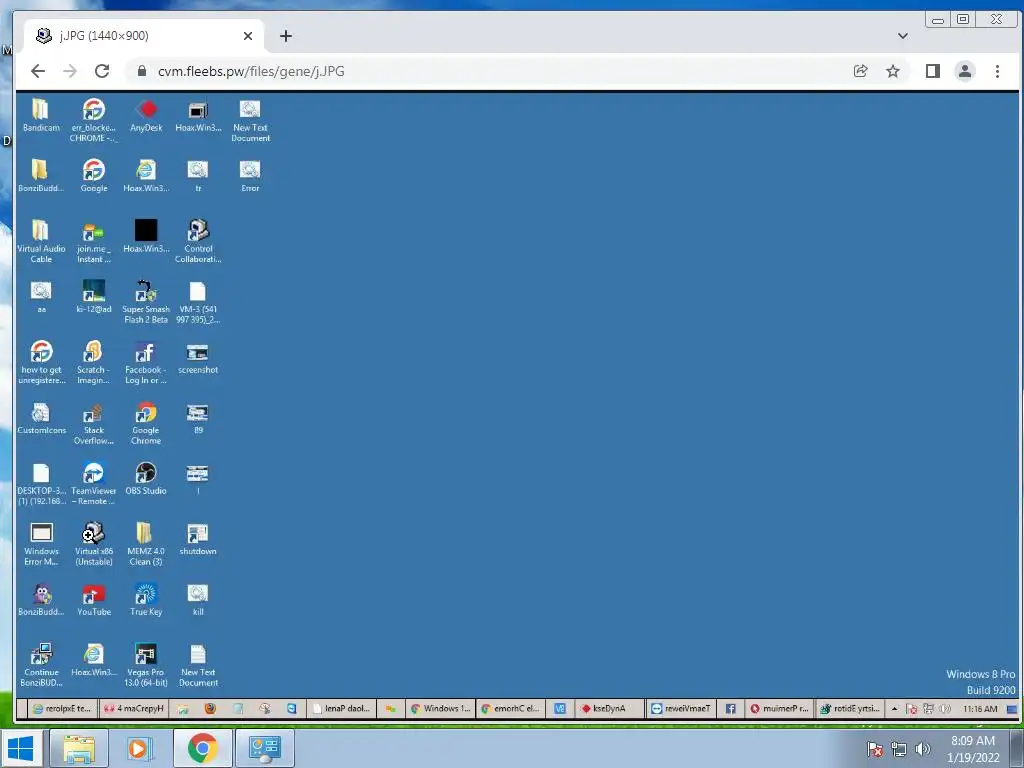Open File Explorer from the taskbar
Viewport: 1024px width, 768px height.
[x=78, y=748]
